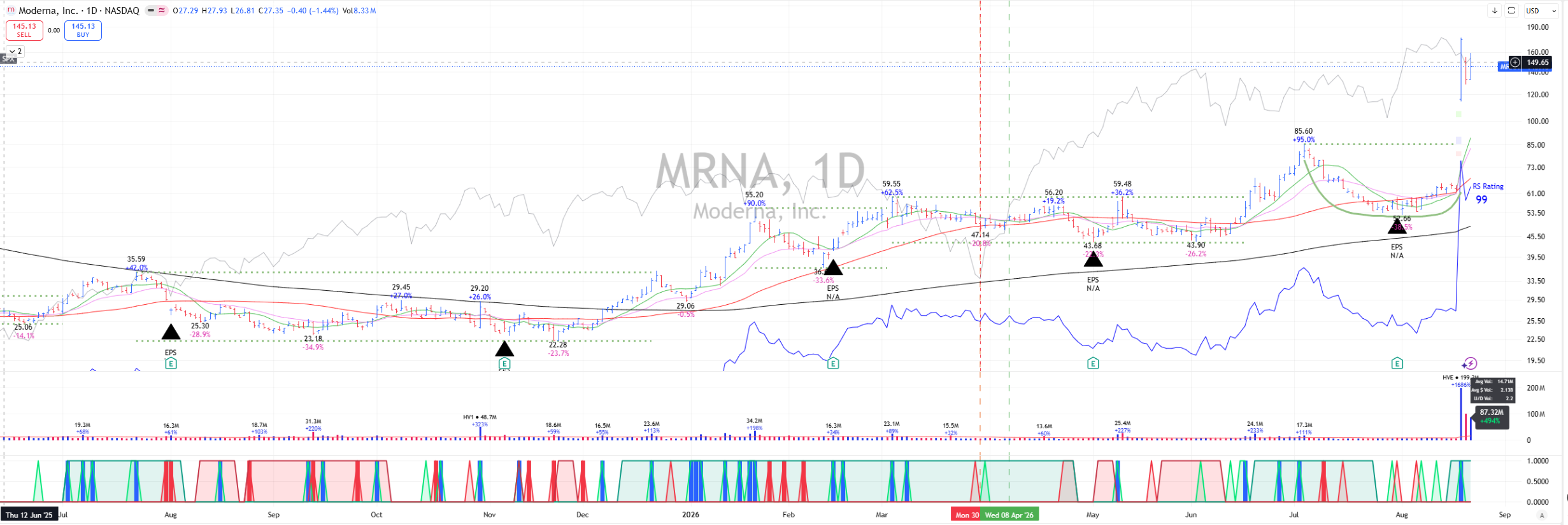Click the green Wed 08 Apr '26 date marker

(1009, 515)
